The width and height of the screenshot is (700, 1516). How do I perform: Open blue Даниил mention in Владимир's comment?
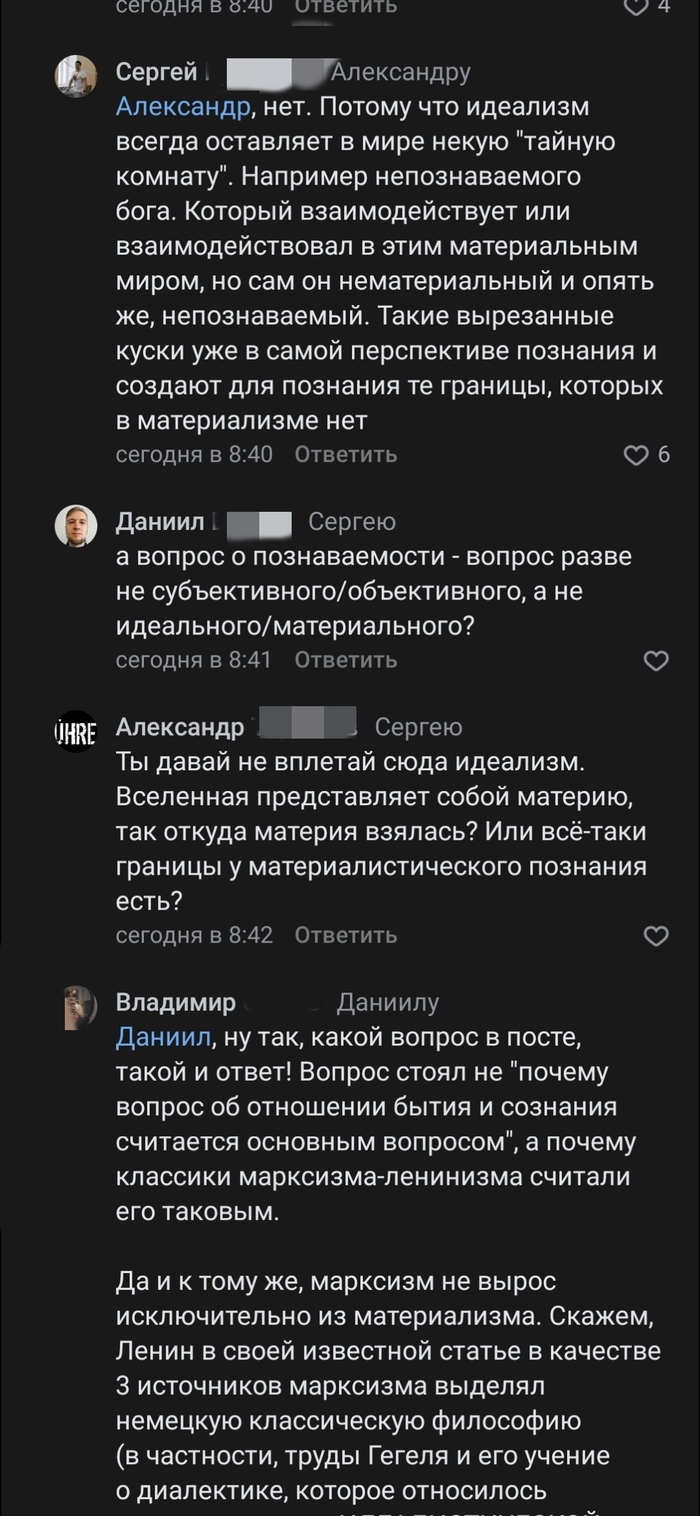point(164,1037)
